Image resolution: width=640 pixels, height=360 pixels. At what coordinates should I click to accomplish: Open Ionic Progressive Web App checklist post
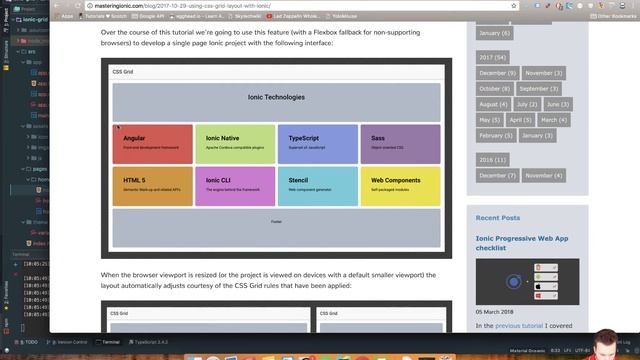(522, 243)
